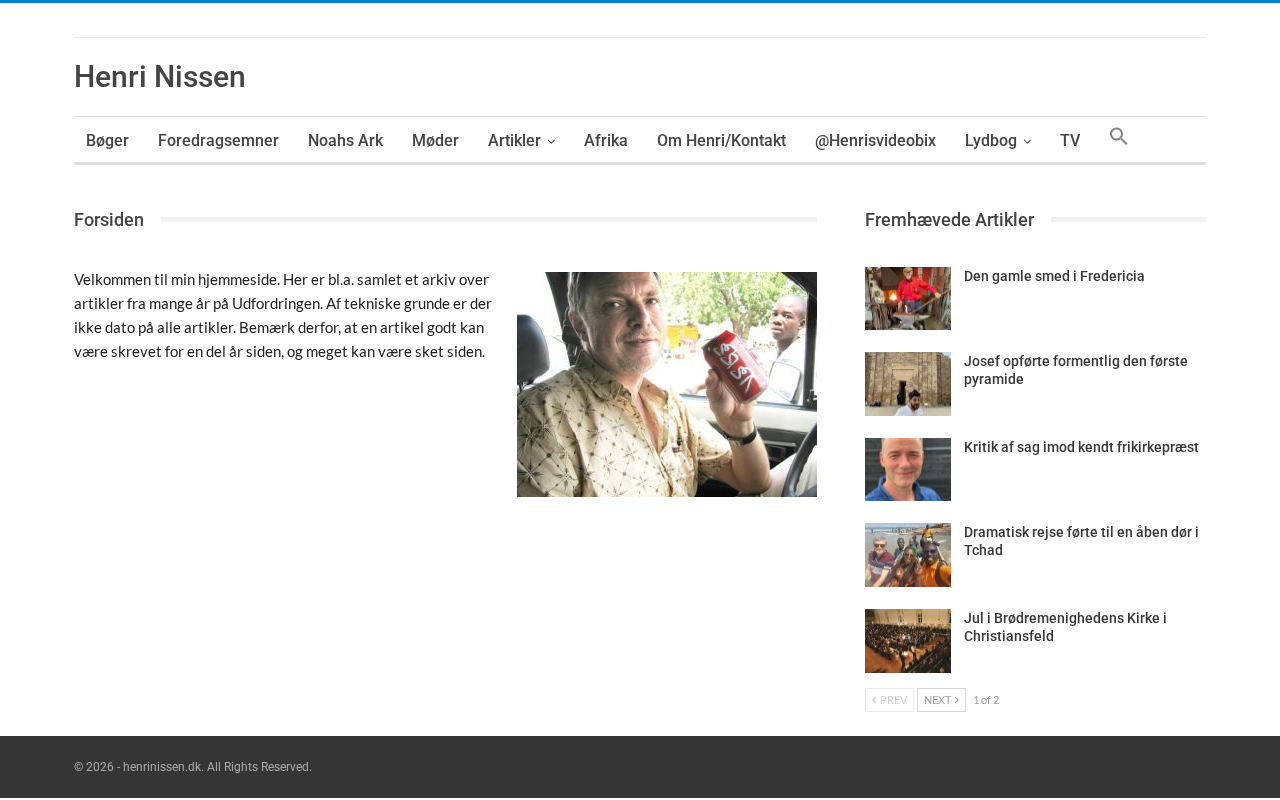Click the Prev pagination button
1280x800 pixels.
point(889,700)
